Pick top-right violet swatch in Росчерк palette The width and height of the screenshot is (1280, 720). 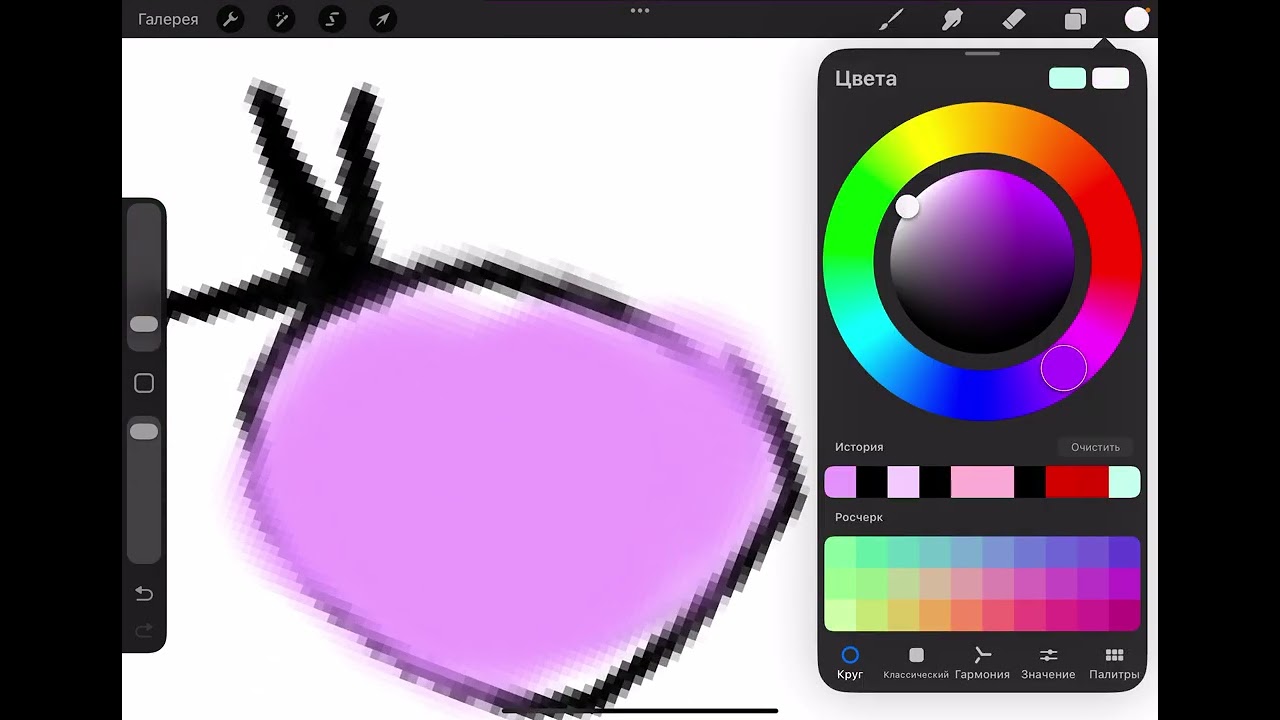(x=1124, y=552)
